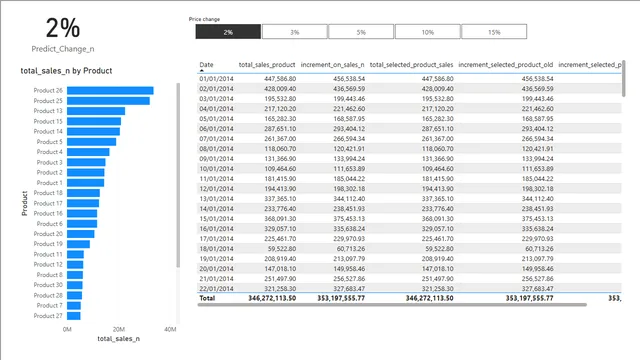Click total_sales_product value 329,057.10
This screenshot has width=640, height=360.
(280, 229)
